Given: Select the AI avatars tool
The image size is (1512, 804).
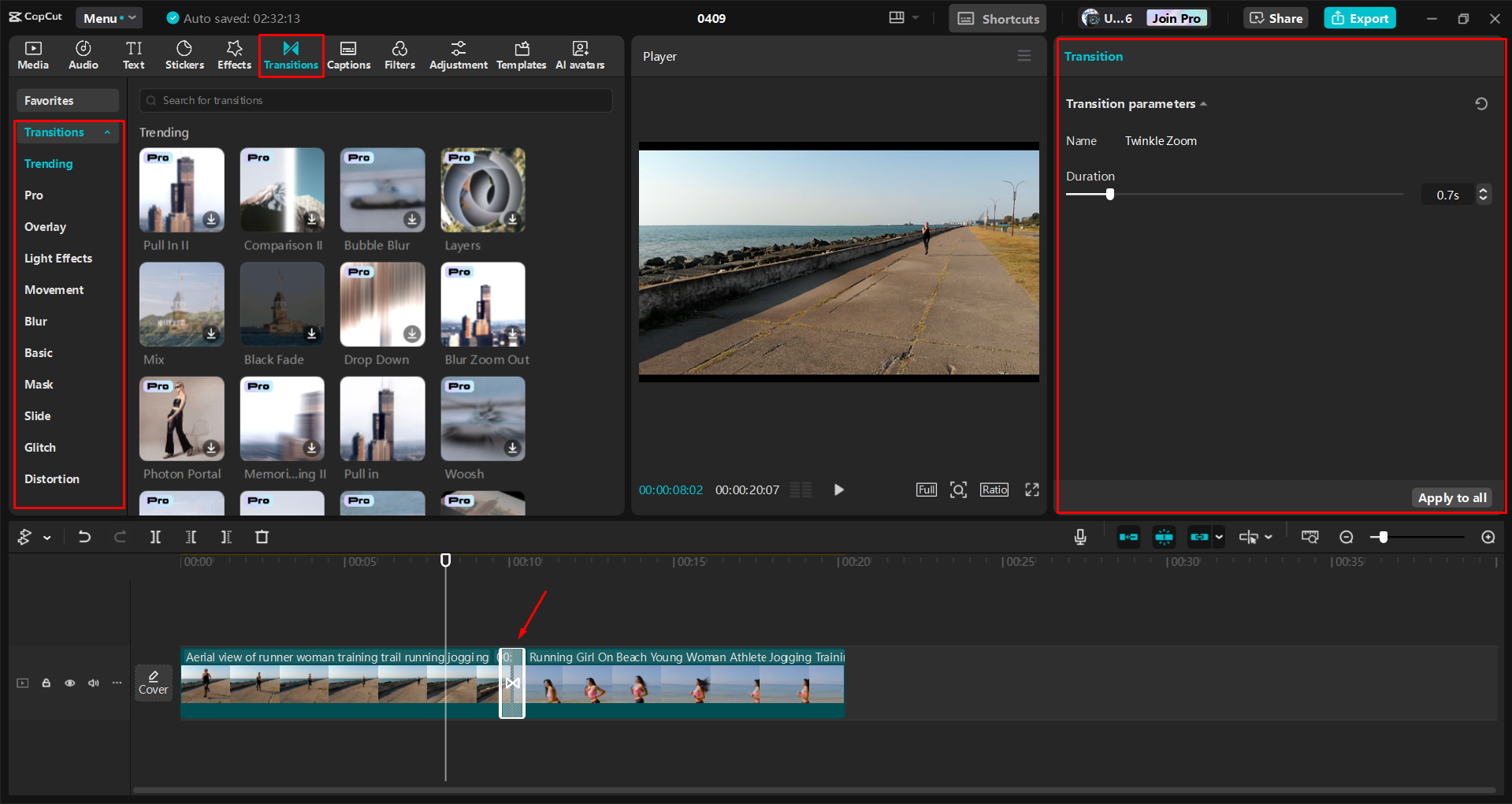Looking at the screenshot, I should point(579,55).
